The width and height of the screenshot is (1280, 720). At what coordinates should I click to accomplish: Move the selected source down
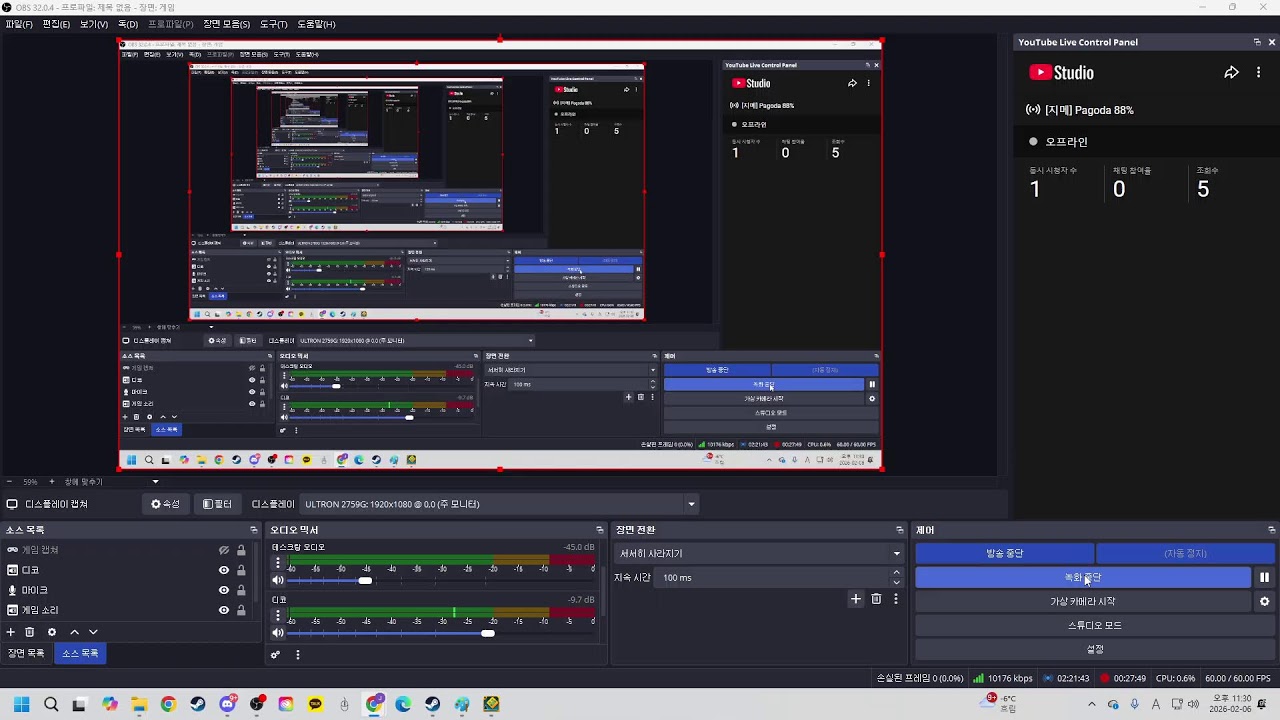pyautogui.click(x=93, y=632)
